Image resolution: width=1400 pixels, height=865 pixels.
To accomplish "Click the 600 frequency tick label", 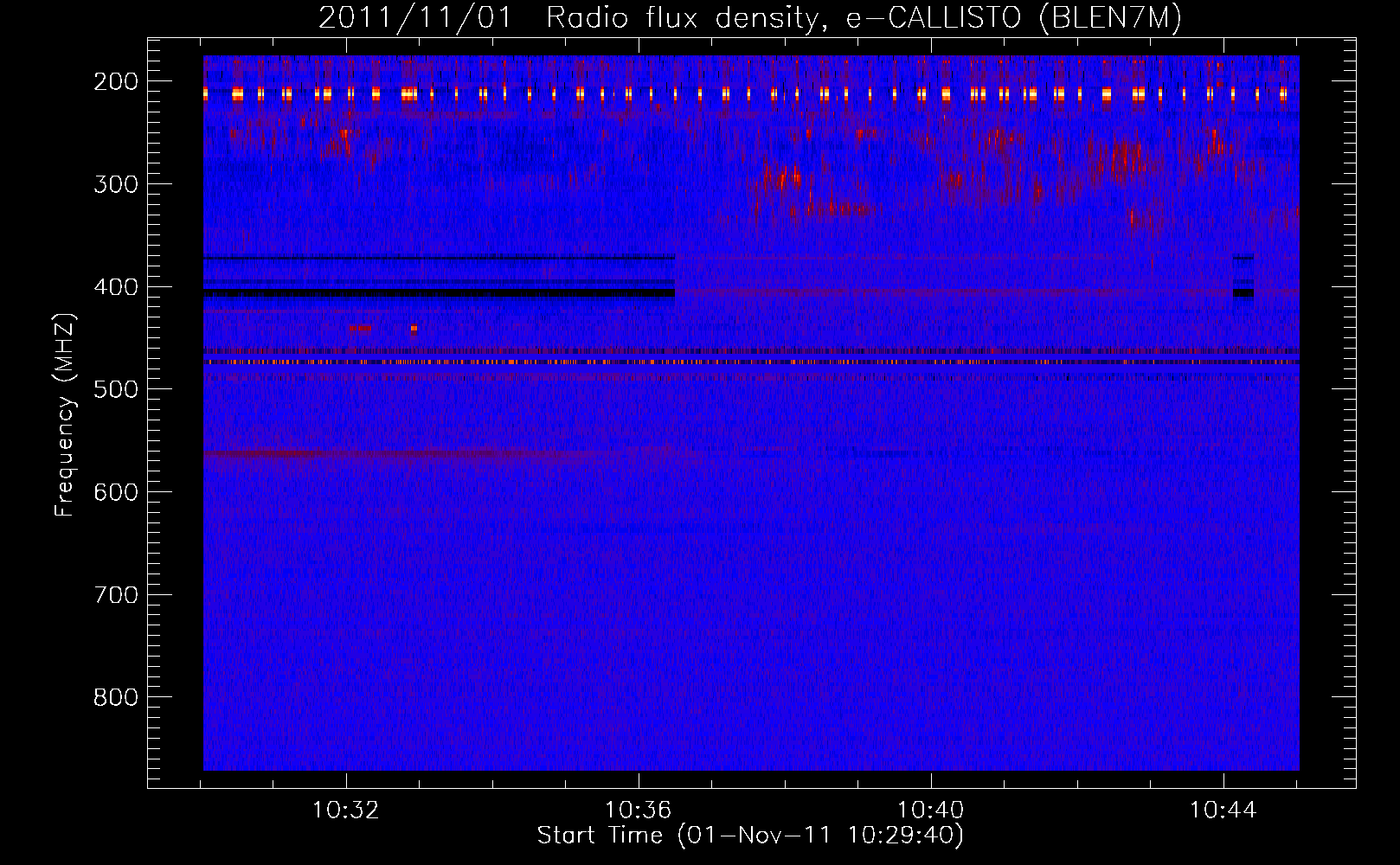I will (116, 492).
